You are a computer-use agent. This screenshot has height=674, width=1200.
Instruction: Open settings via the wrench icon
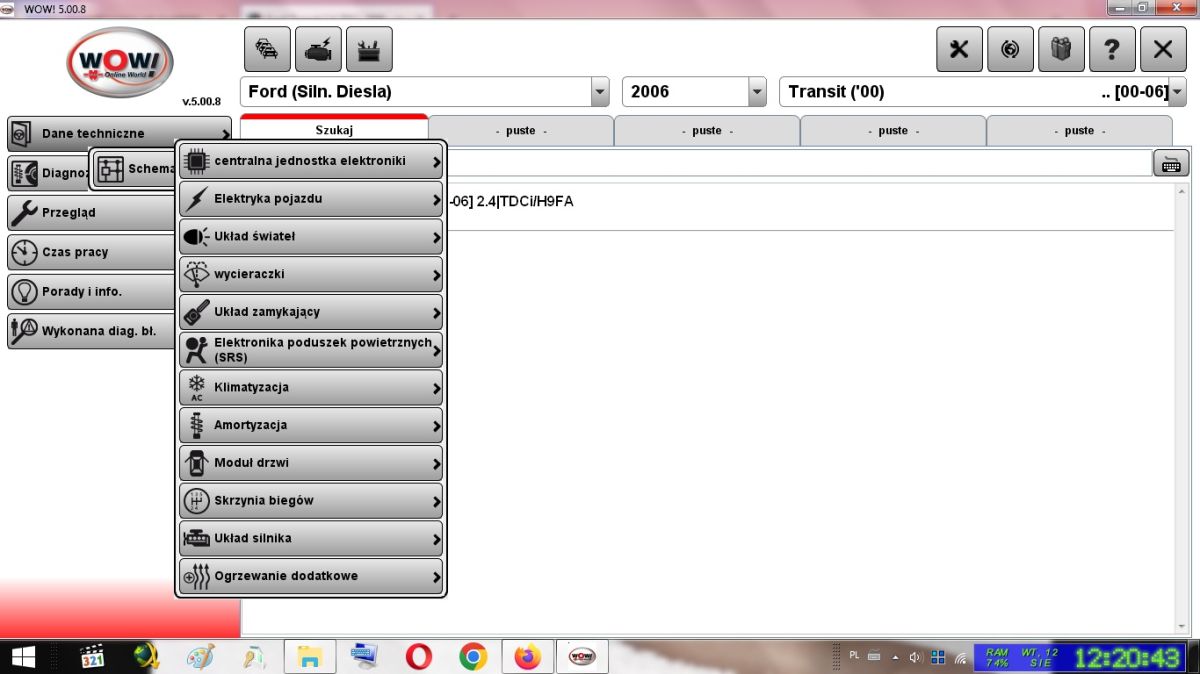pyautogui.click(x=959, y=49)
